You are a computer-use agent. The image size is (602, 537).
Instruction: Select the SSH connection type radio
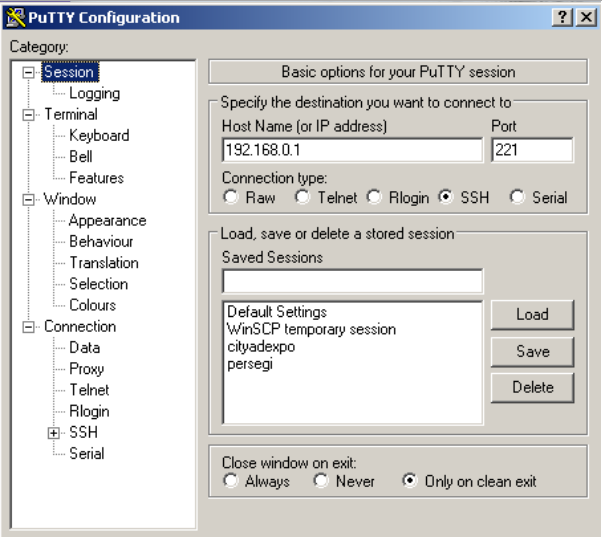pos(445,197)
